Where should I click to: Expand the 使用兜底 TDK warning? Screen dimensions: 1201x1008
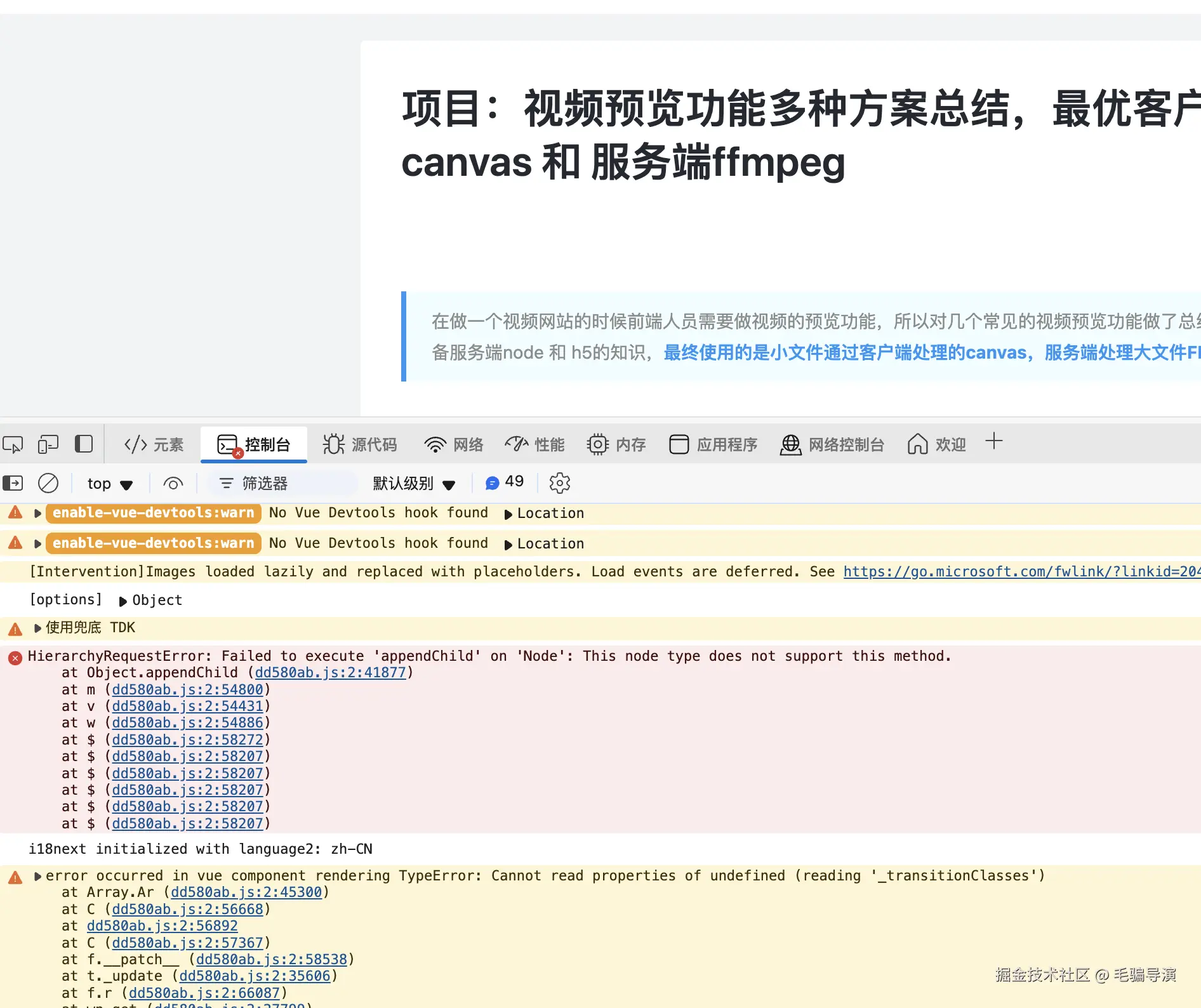[x=37, y=628]
